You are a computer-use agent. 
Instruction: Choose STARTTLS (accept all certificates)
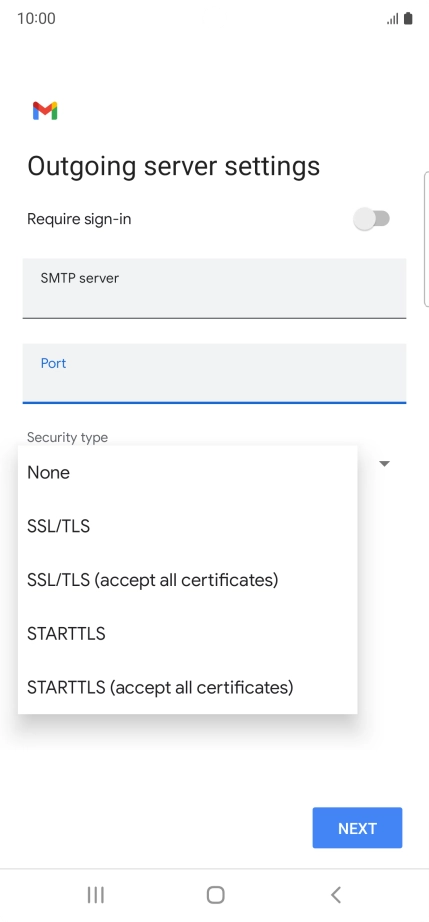187,687
